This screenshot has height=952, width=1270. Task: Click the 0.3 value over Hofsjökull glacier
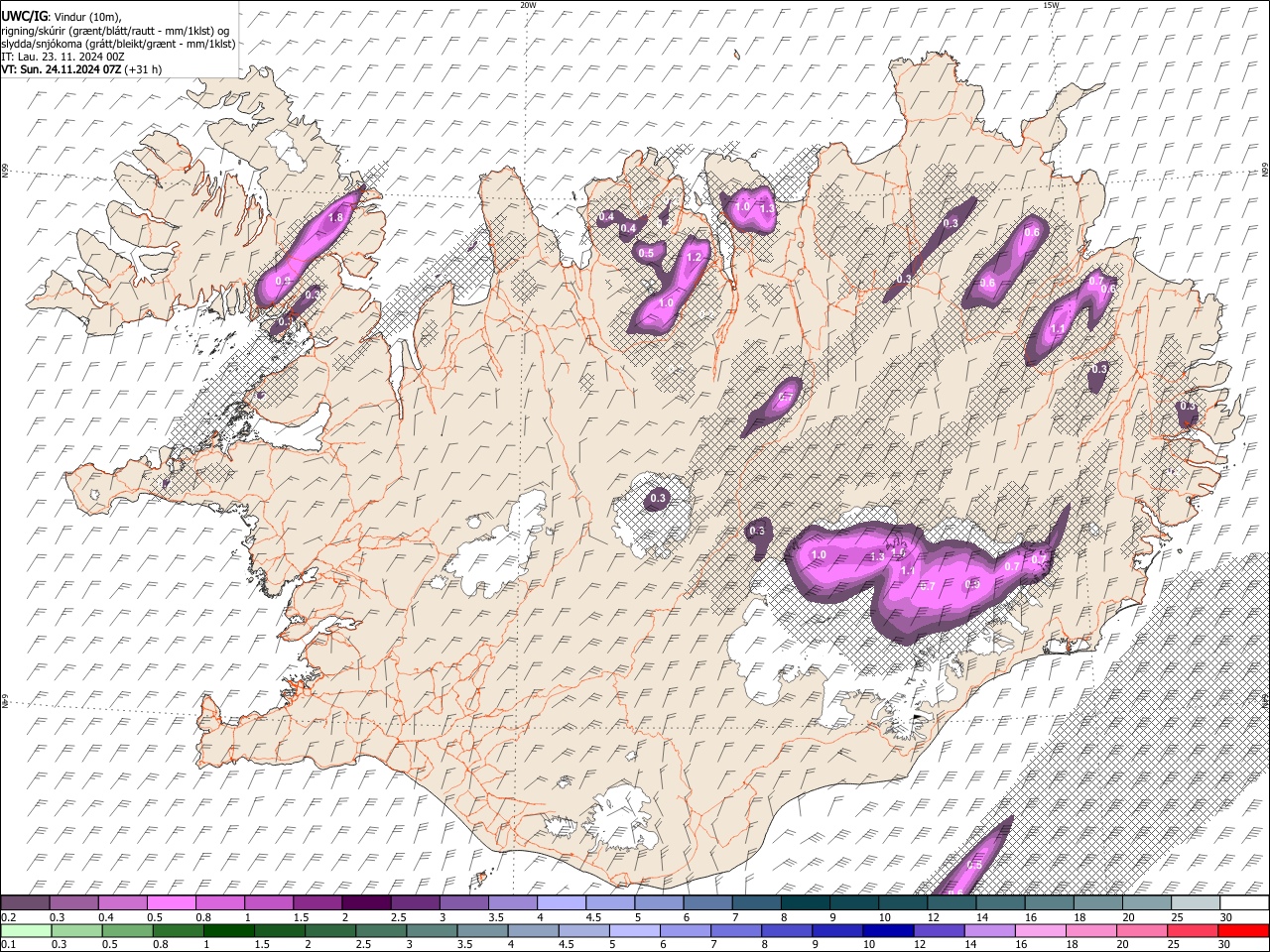[658, 498]
